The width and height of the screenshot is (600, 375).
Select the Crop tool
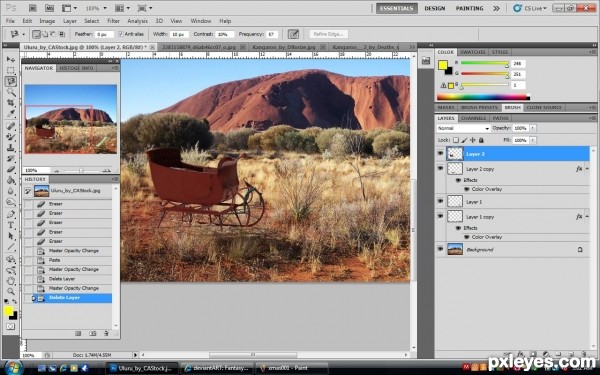tap(11, 103)
